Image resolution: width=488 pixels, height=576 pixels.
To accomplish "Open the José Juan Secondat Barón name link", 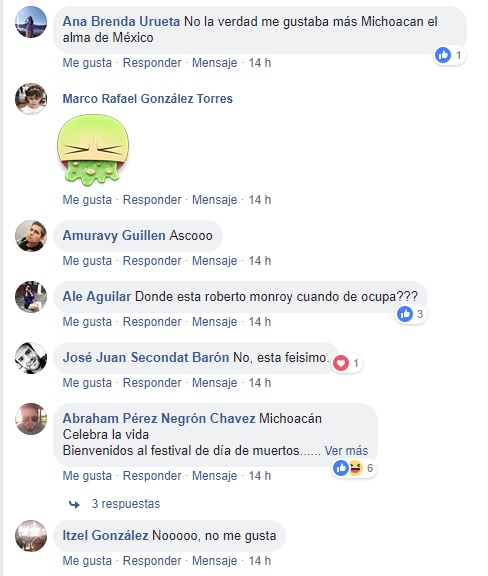I will tap(146, 357).
